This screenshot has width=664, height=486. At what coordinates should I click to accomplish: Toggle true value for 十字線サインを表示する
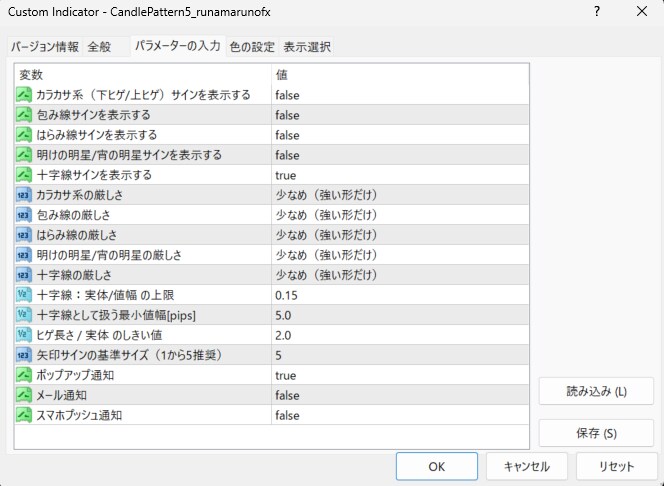pos(400,175)
